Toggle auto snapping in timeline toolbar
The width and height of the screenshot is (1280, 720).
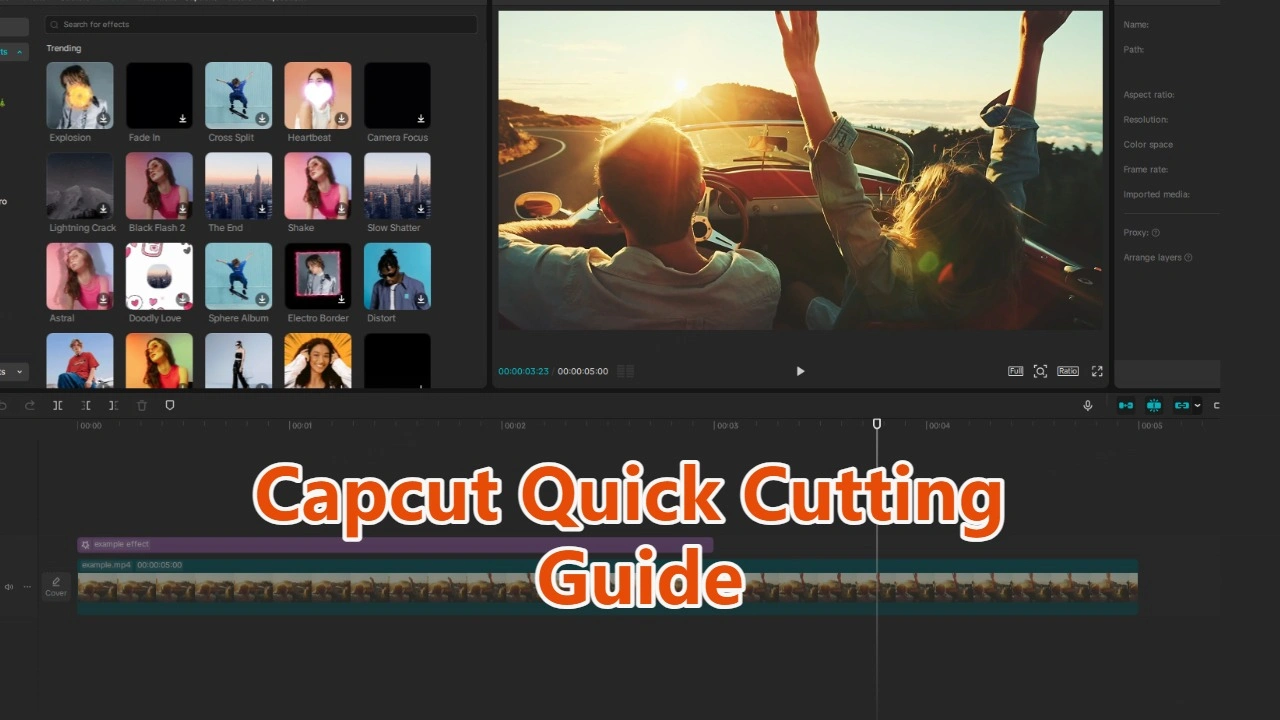coord(1154,405)
